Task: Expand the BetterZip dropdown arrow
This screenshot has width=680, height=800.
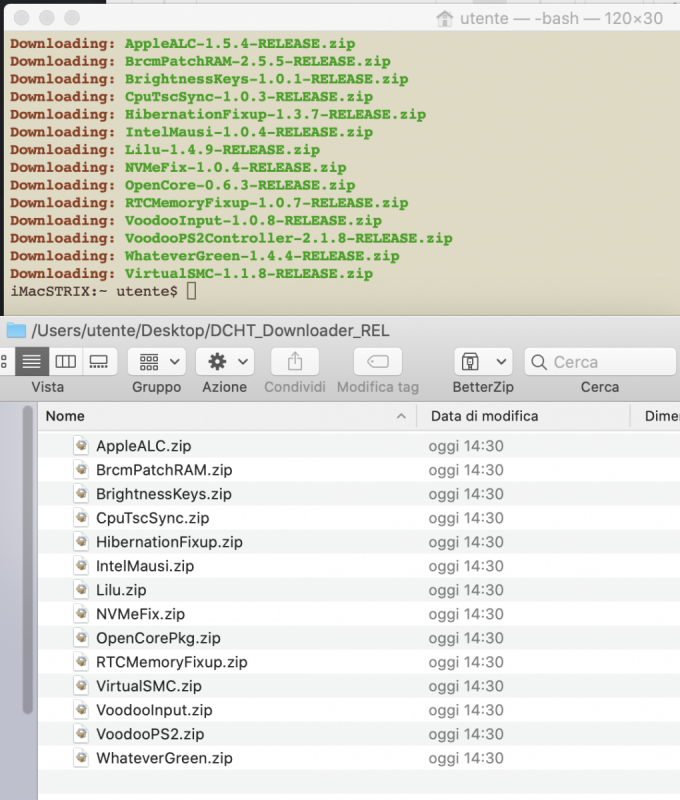Action: click(x=501, y=362)
